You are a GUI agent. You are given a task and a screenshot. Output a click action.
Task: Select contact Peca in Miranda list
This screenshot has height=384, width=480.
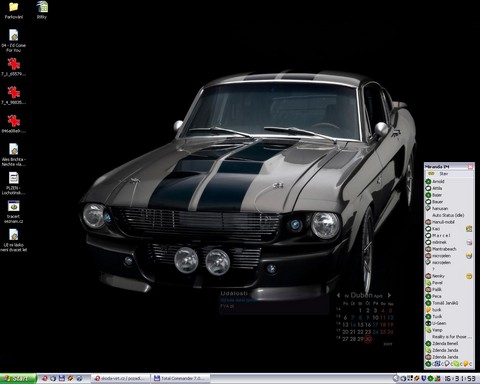tap(449, 296)
